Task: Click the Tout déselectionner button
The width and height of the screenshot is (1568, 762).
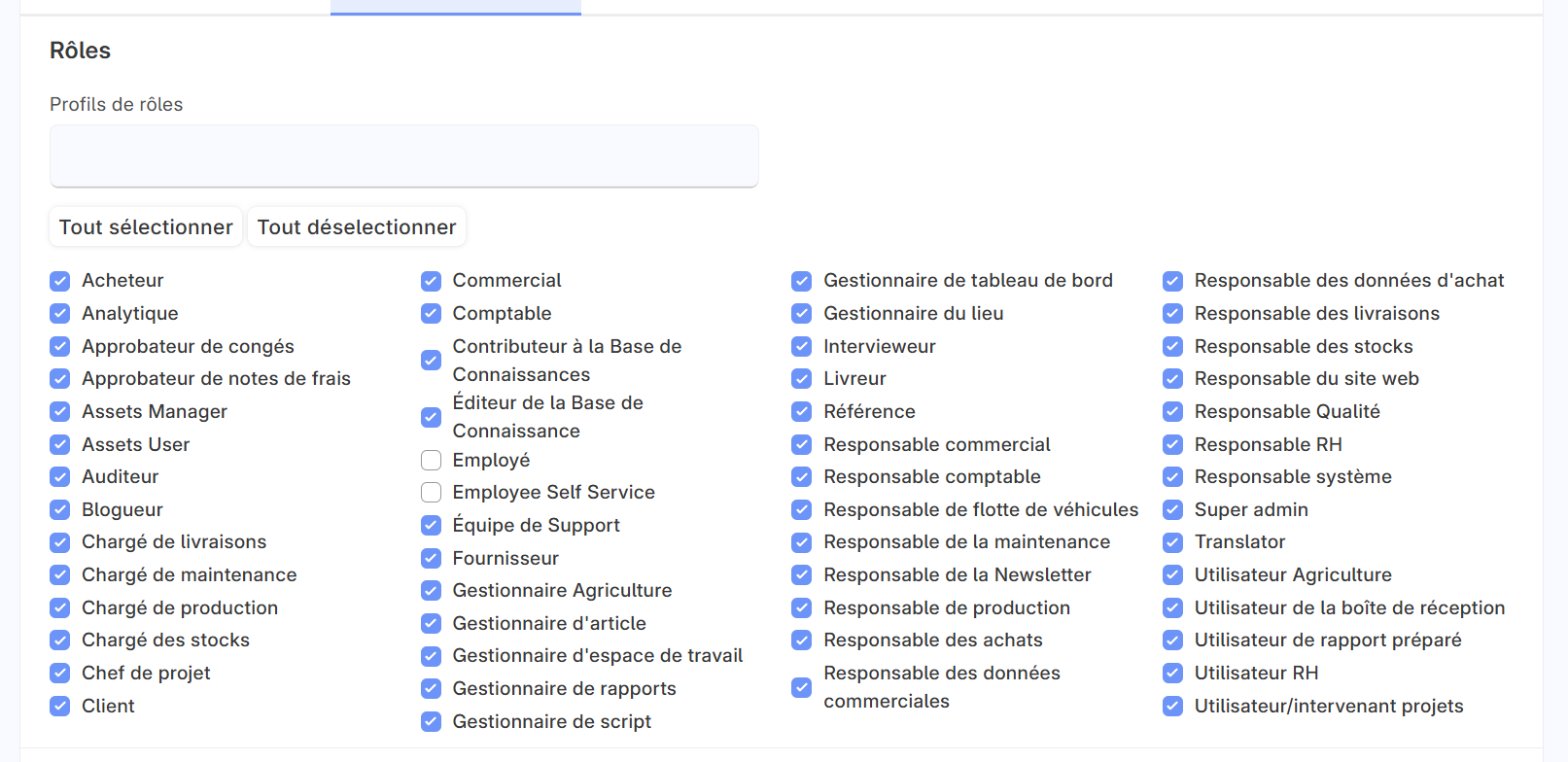Action: [x=357, y=226]
